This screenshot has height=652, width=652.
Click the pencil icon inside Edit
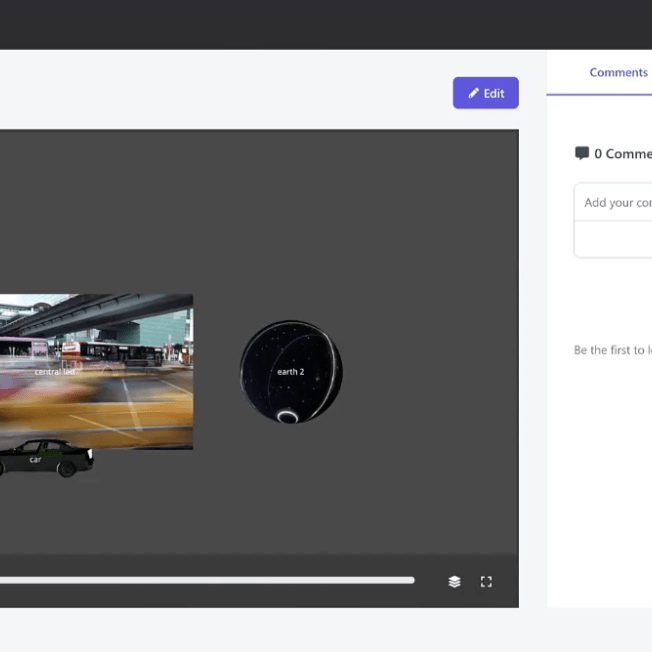473,93
